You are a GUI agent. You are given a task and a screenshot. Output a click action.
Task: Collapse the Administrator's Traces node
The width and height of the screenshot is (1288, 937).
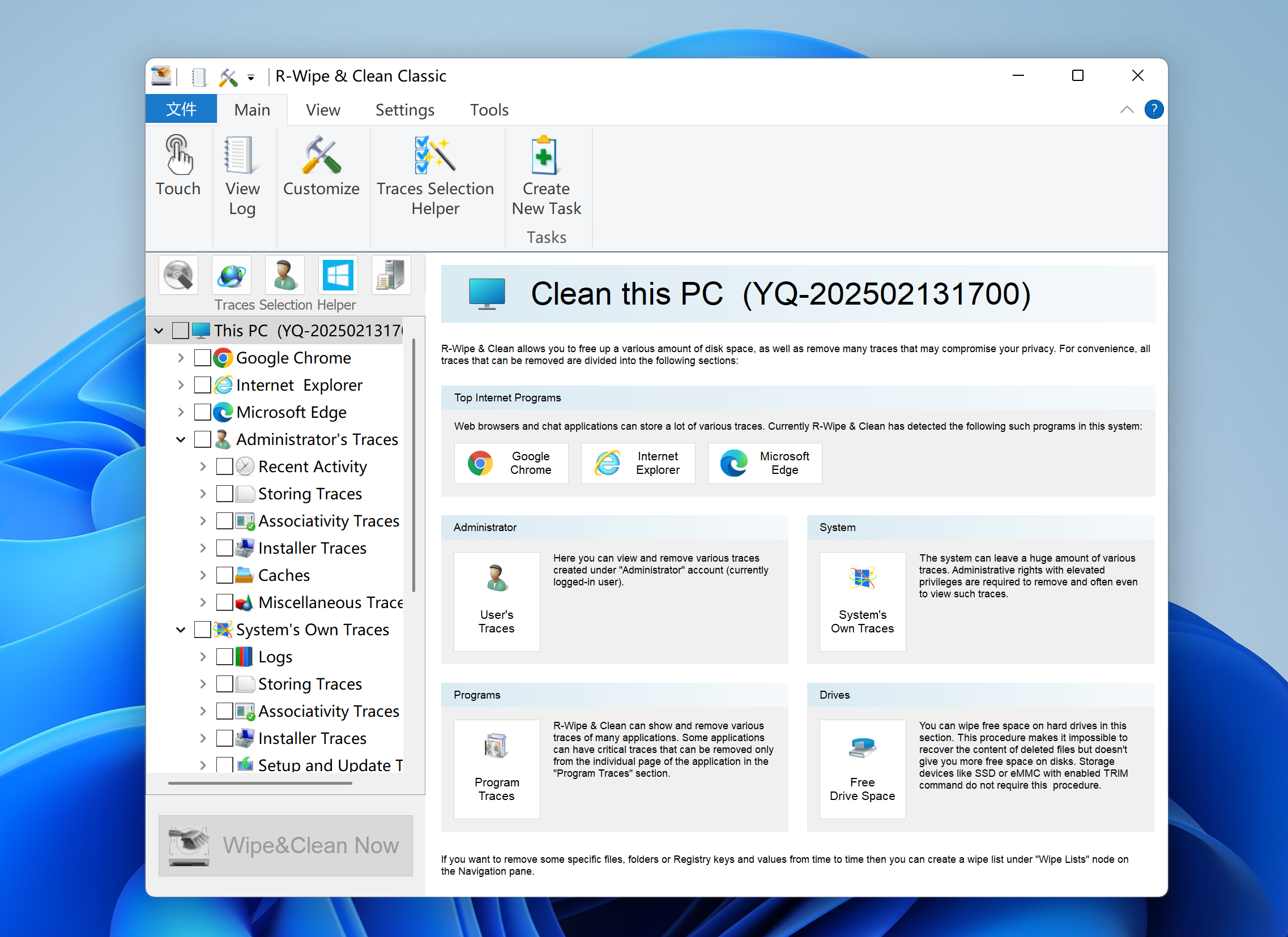(x=181, y=440)
